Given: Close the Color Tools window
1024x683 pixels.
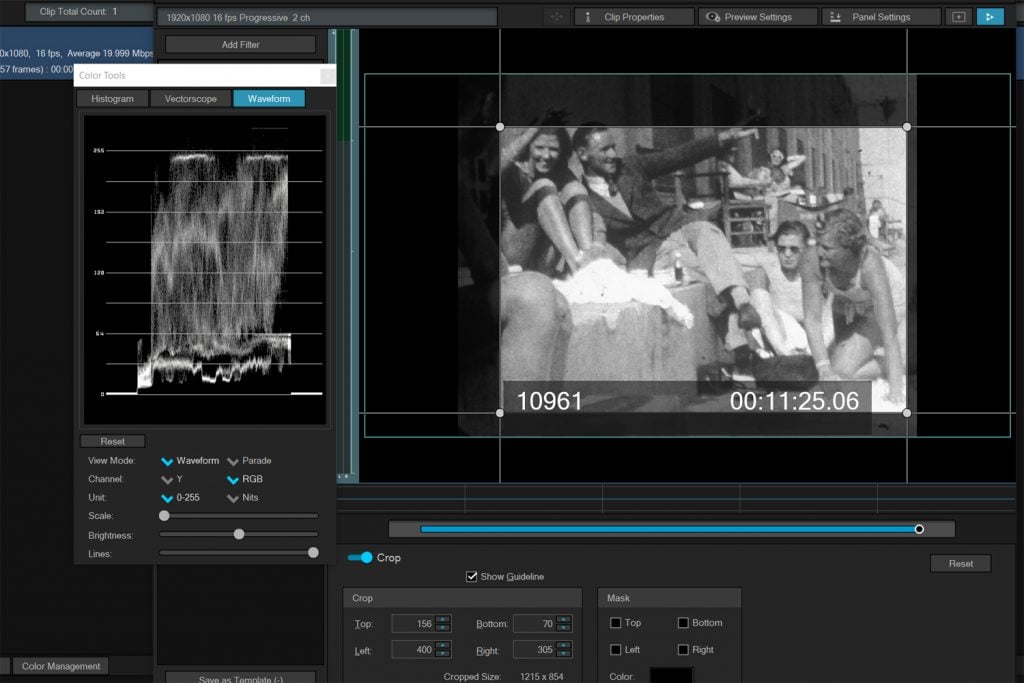Looking at the screenshot, I should tap(326, 75).
